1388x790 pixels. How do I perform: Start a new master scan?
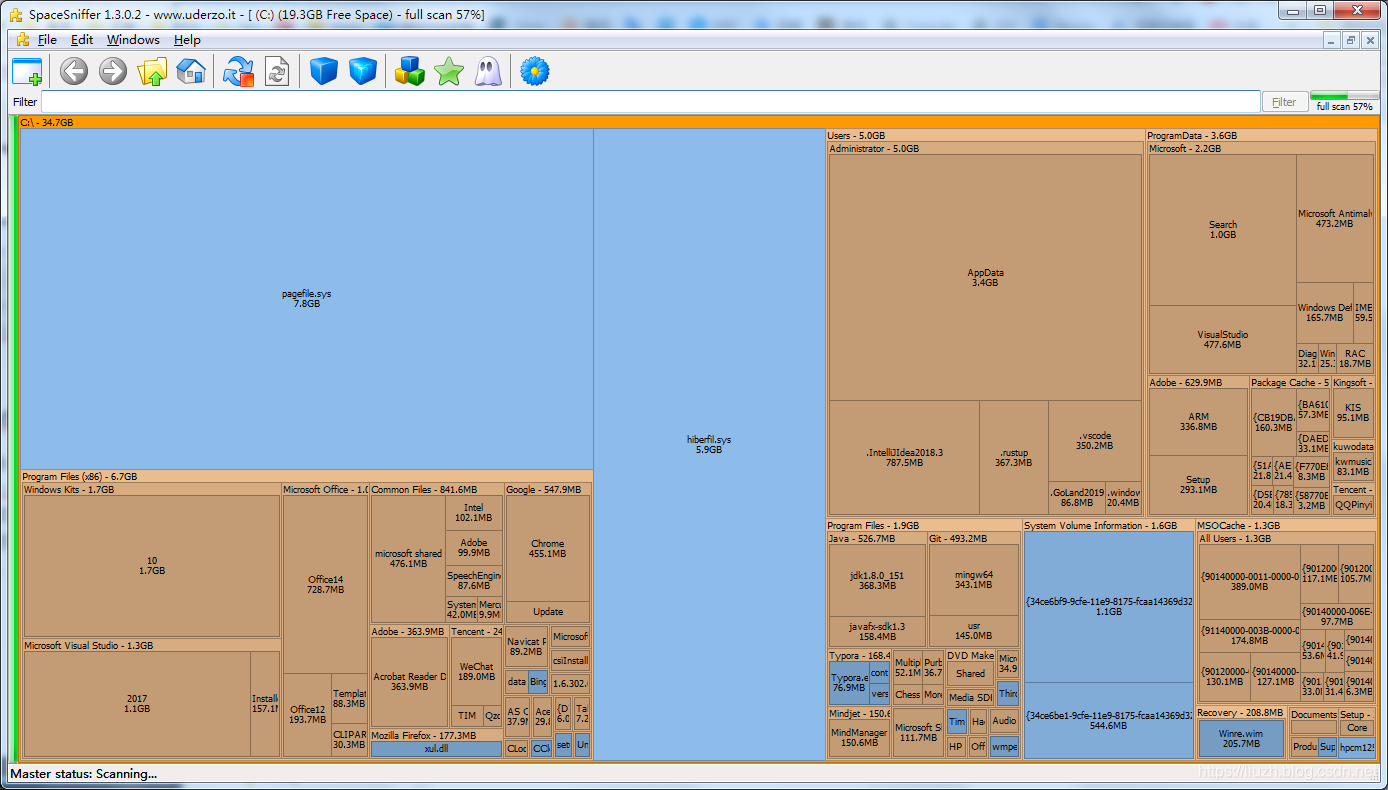point(238,71)
